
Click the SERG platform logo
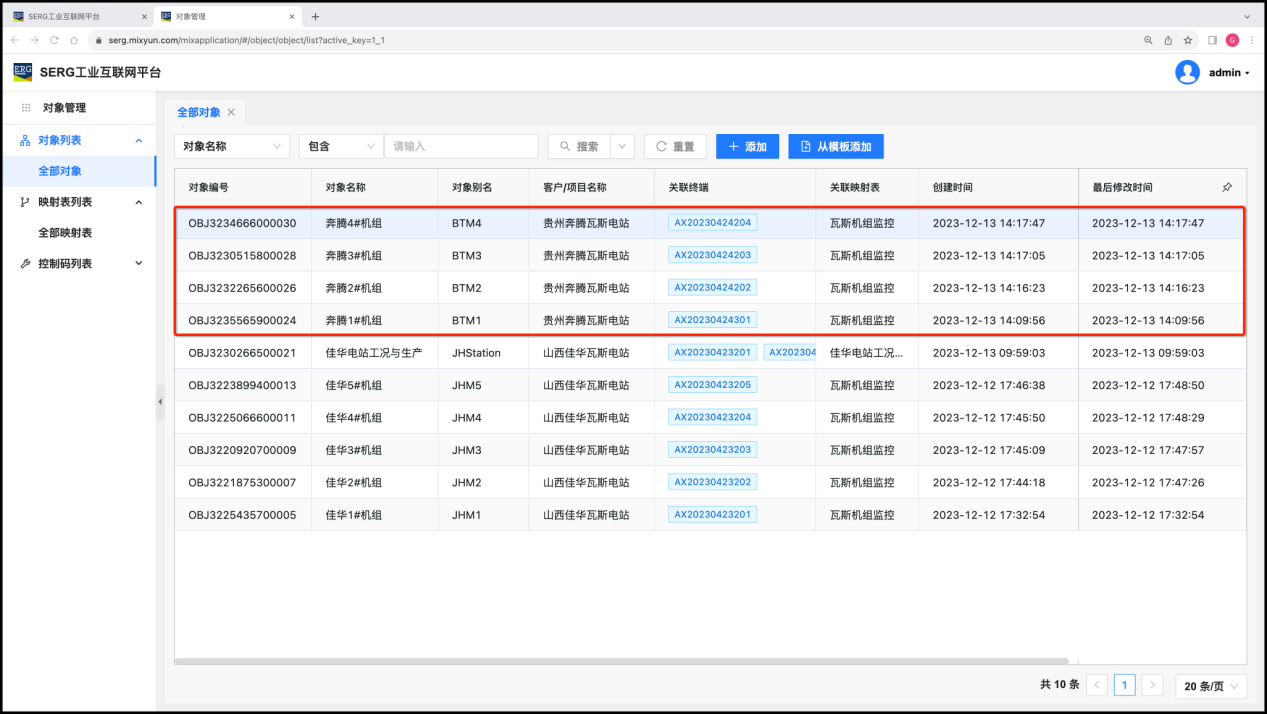[x=22, y=72]
